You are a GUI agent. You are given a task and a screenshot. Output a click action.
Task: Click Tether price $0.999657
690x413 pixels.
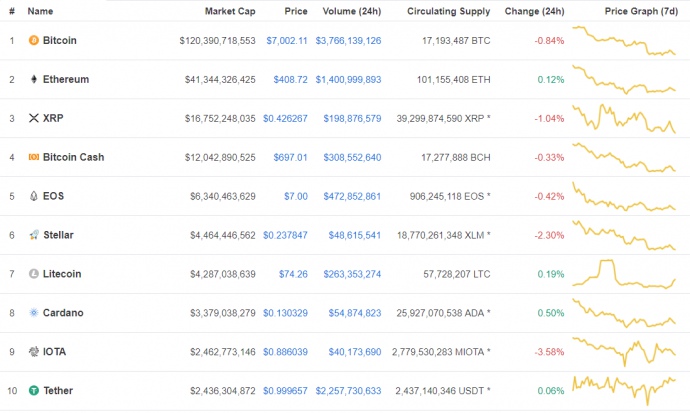285,391
